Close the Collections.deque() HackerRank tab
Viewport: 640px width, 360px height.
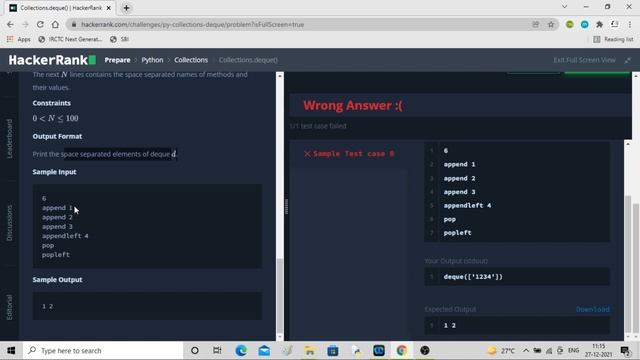tap(109, 8)
